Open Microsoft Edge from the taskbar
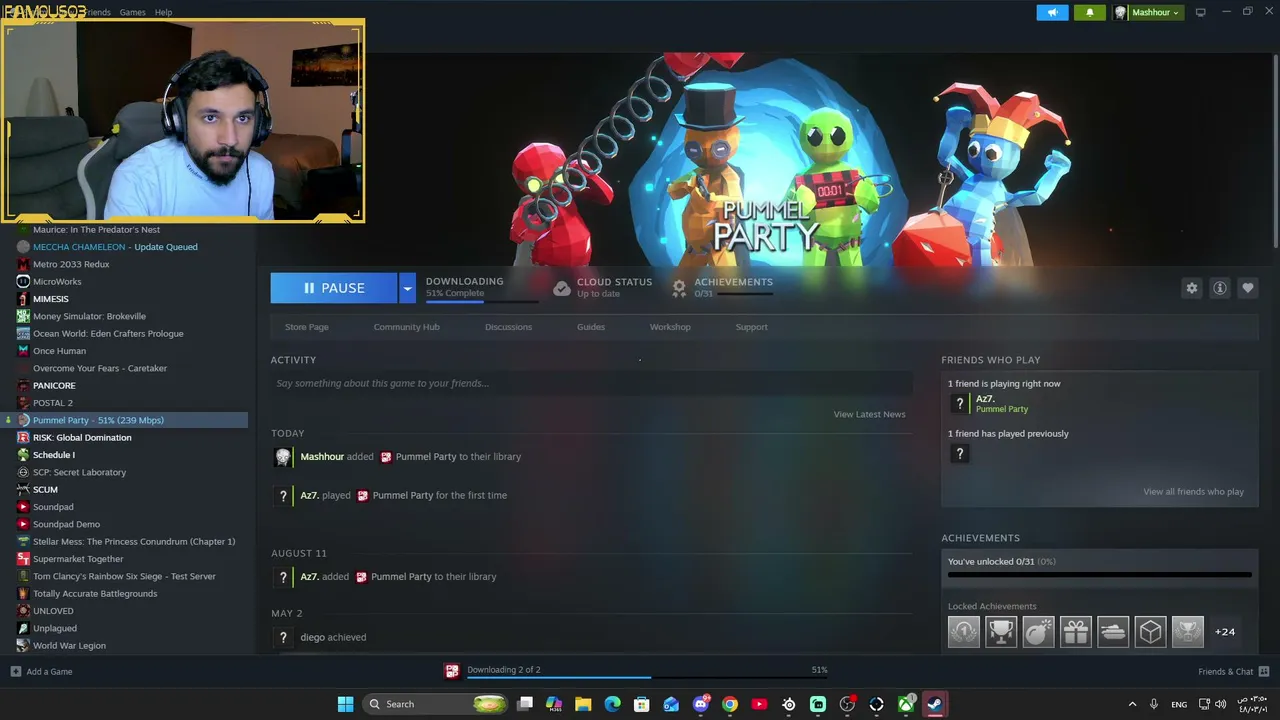Image resolution: width=1280 pixels, height=720 pixels. [x=612, y=704]
